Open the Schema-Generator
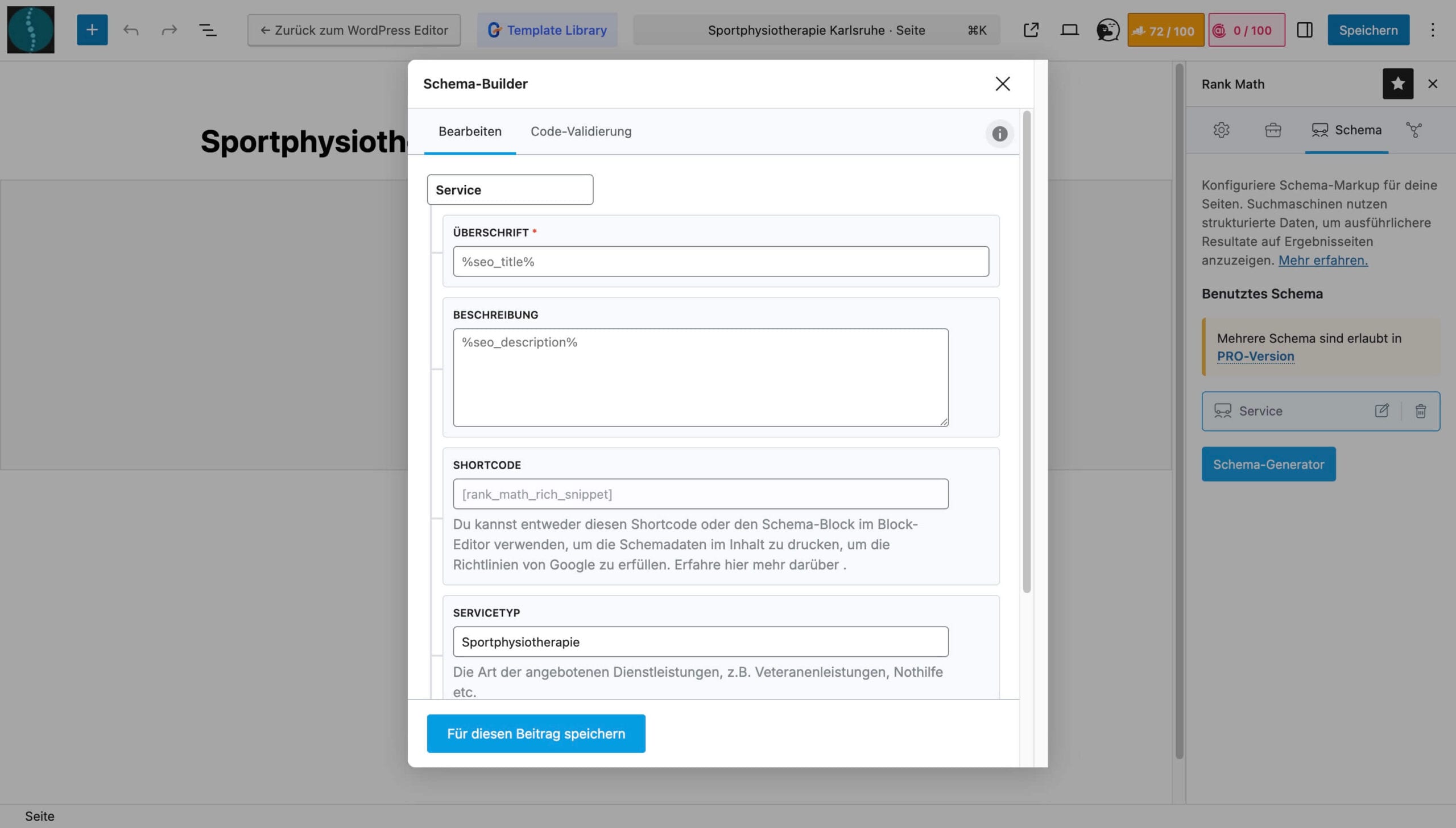This screenshot has height=828, width=1456. (1268, 464)
